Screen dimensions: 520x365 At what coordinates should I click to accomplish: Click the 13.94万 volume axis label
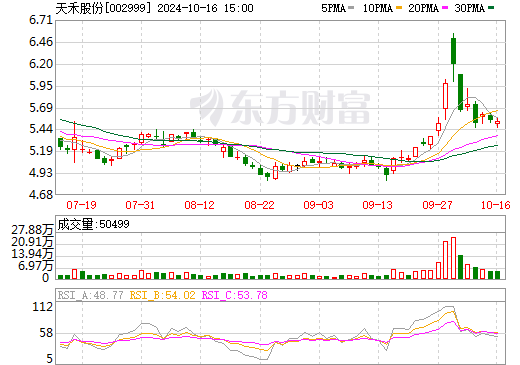(32, 254)
